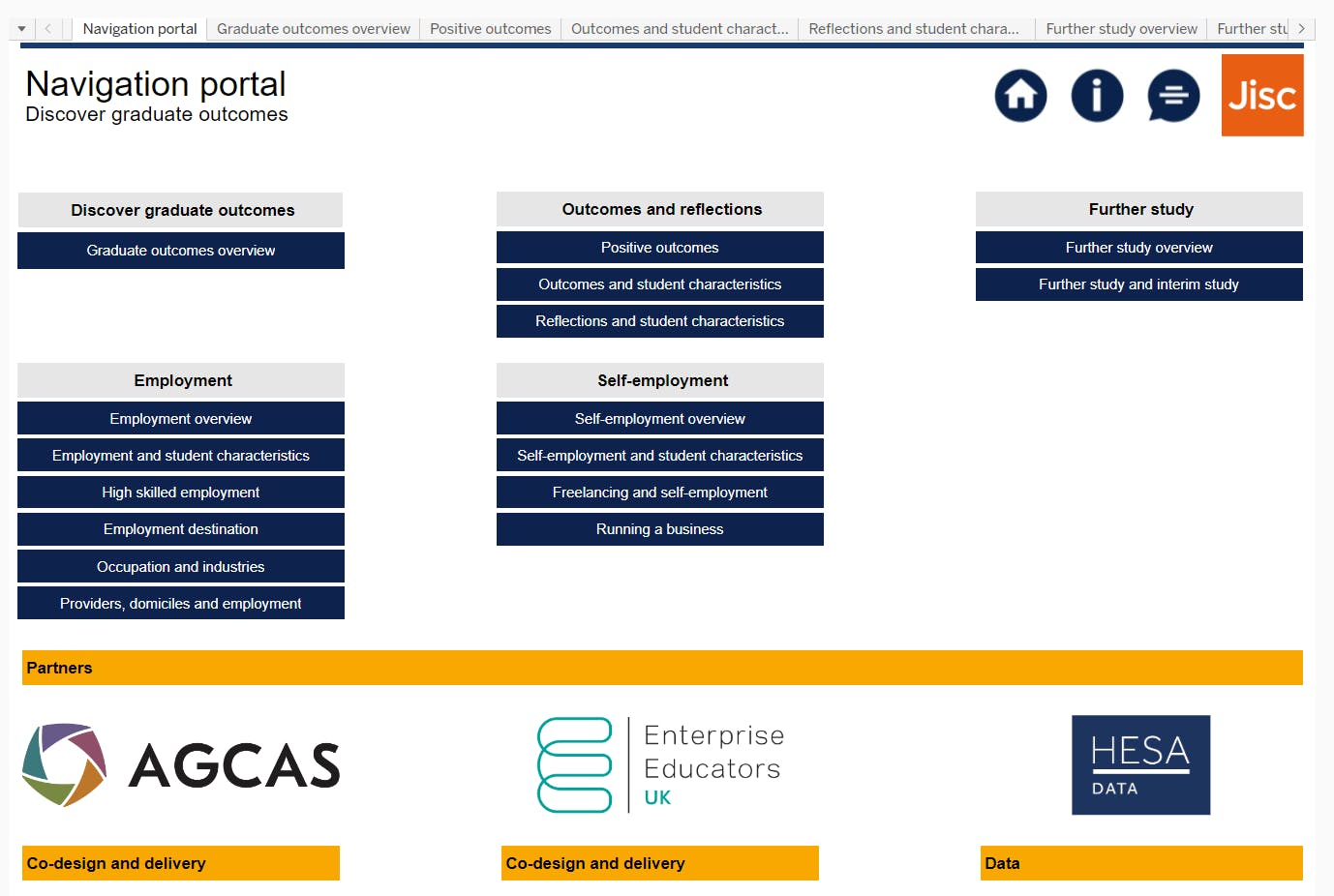Click the Employment section header

click(181, 380)
